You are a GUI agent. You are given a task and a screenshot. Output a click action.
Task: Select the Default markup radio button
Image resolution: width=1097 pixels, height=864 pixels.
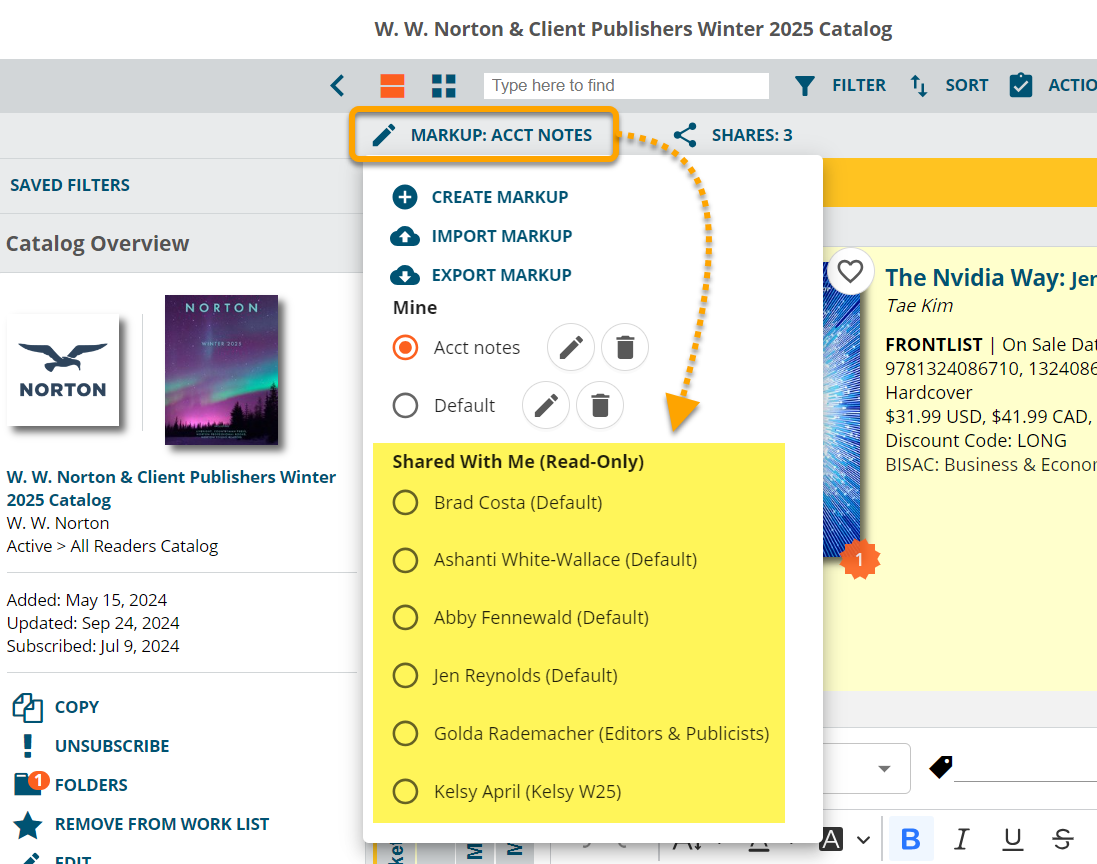pos(405,405)
